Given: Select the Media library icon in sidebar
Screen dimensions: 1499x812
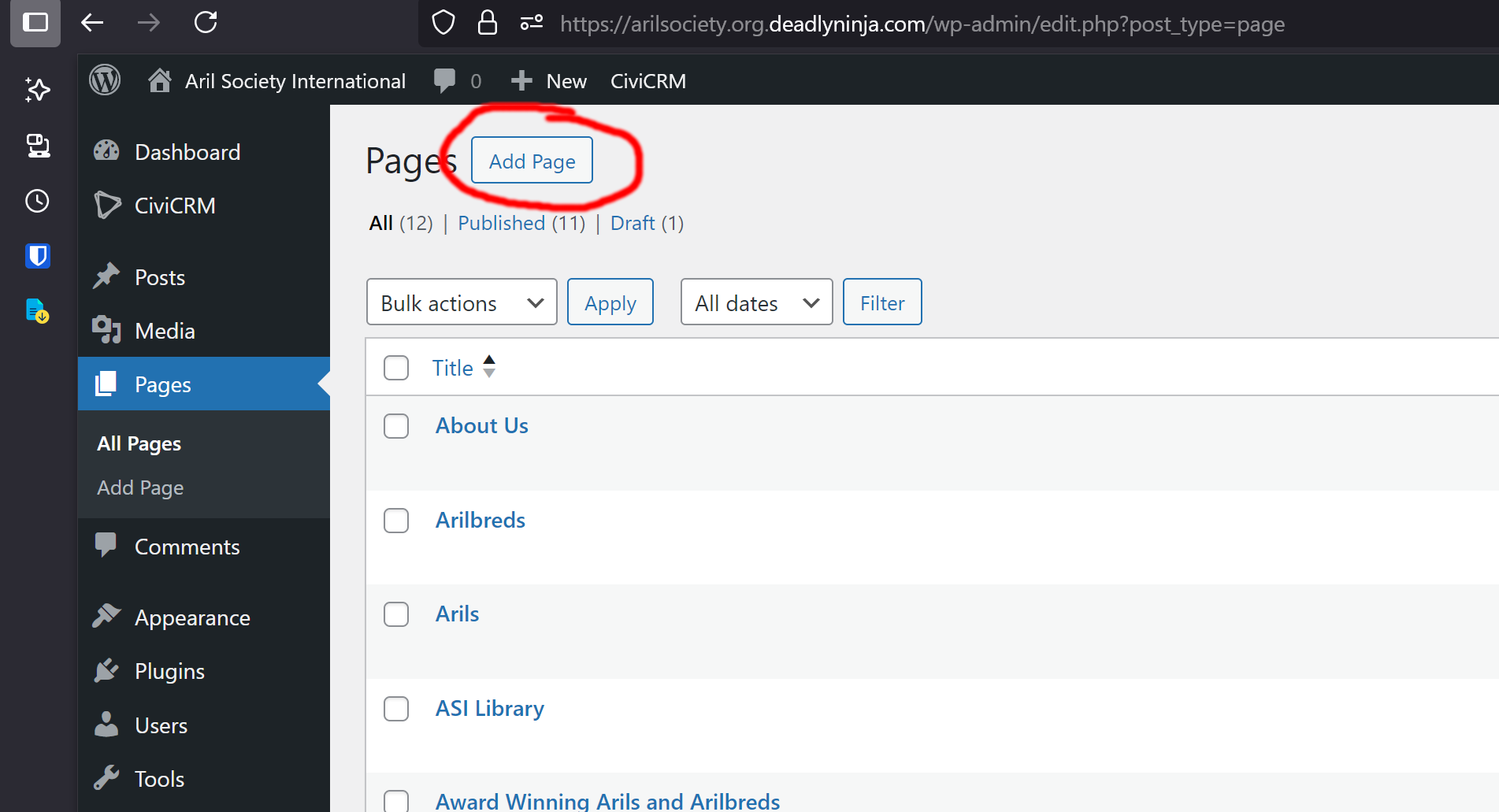Looking at the screenshot, I should click(108, 330).
